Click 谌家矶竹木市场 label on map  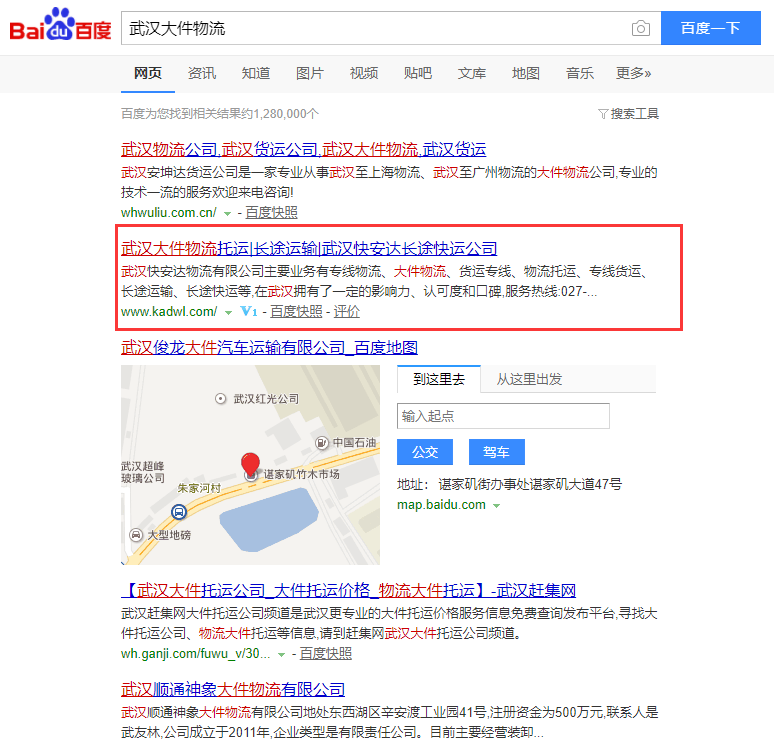(301, 474)
